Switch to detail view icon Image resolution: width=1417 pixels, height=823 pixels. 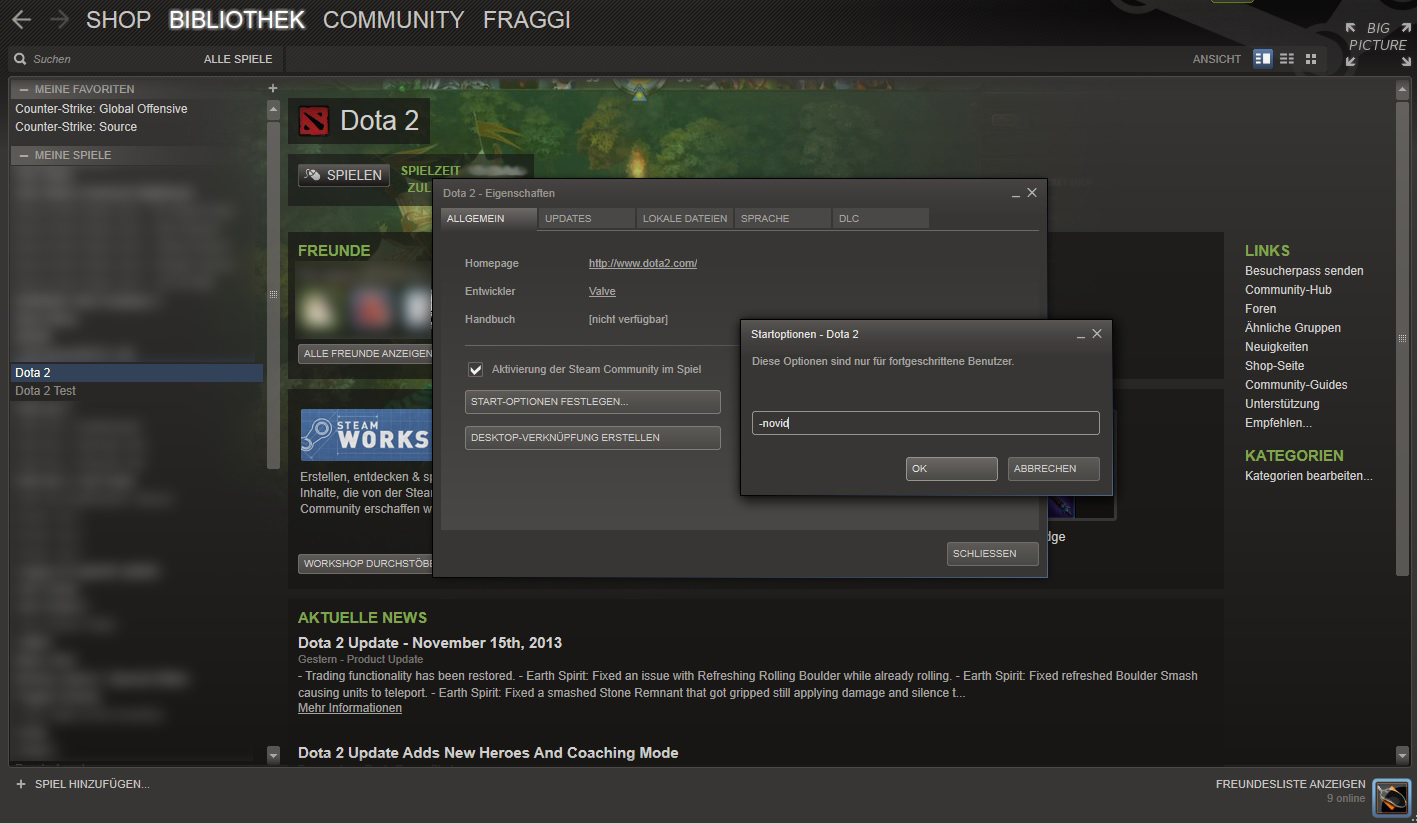click(1263, 59)
